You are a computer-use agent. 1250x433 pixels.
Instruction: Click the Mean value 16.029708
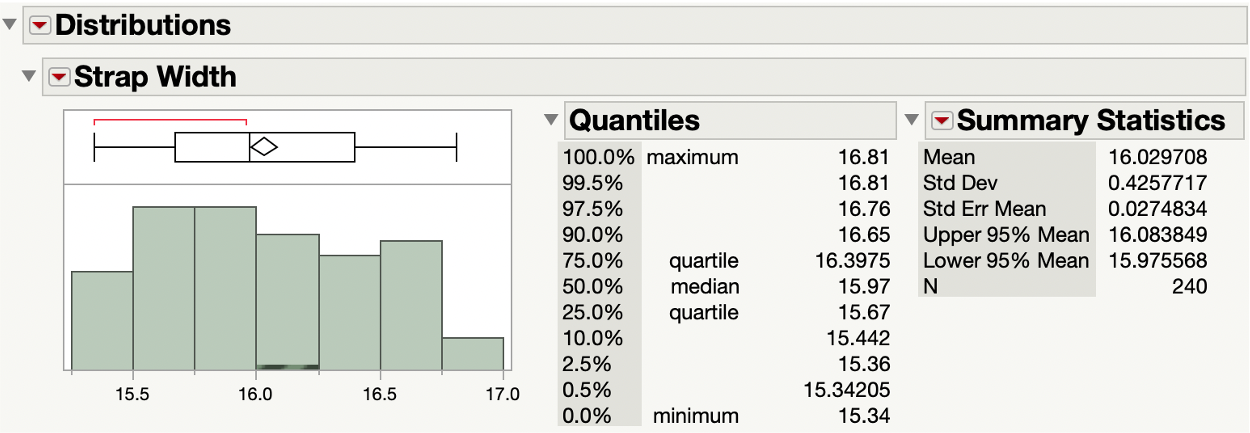[x=1157, y=157]
